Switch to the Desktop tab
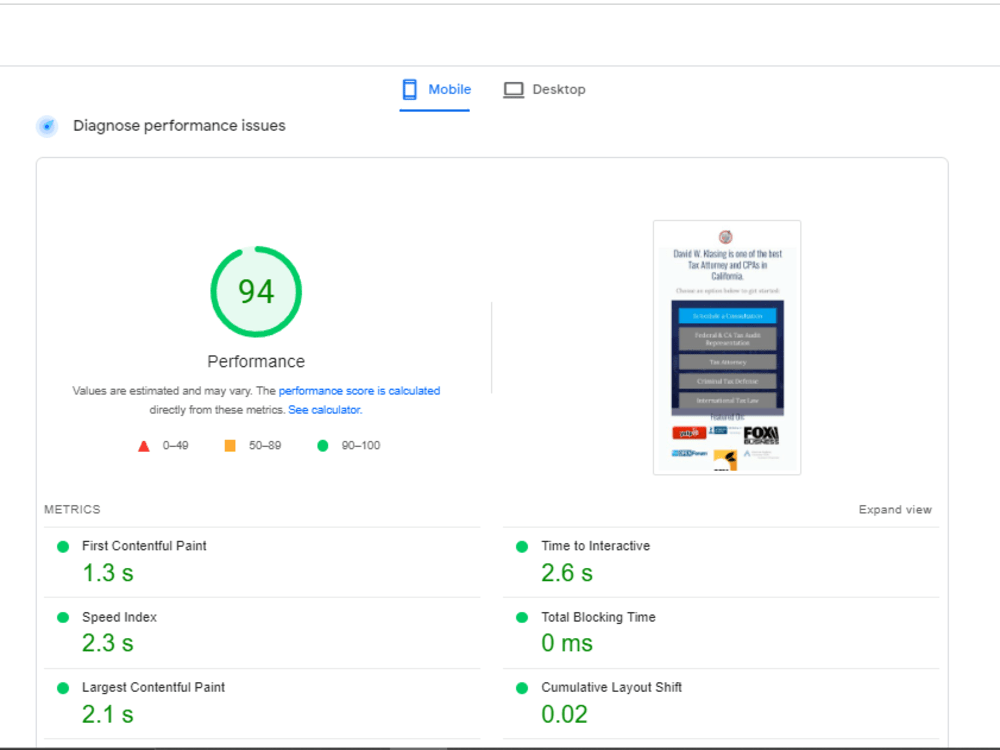 [x=544, y=90]
